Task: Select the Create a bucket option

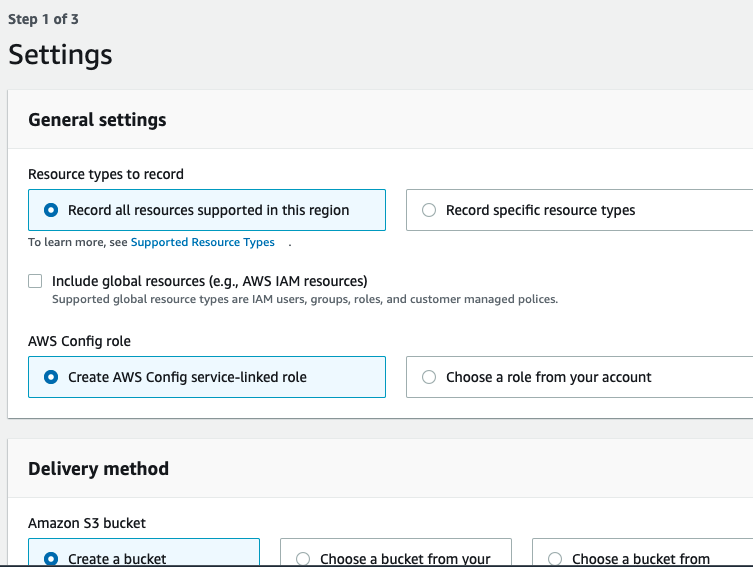Action: [x=52, y=559]
